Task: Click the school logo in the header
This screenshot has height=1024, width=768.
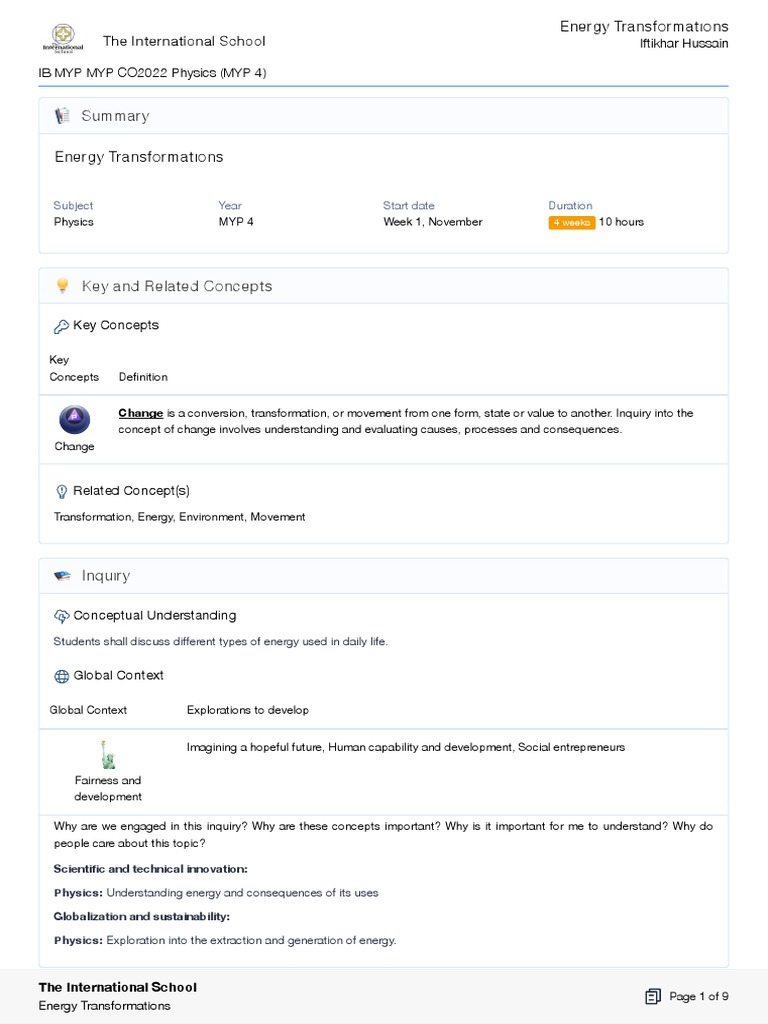Action: click(x=62, y=40)
